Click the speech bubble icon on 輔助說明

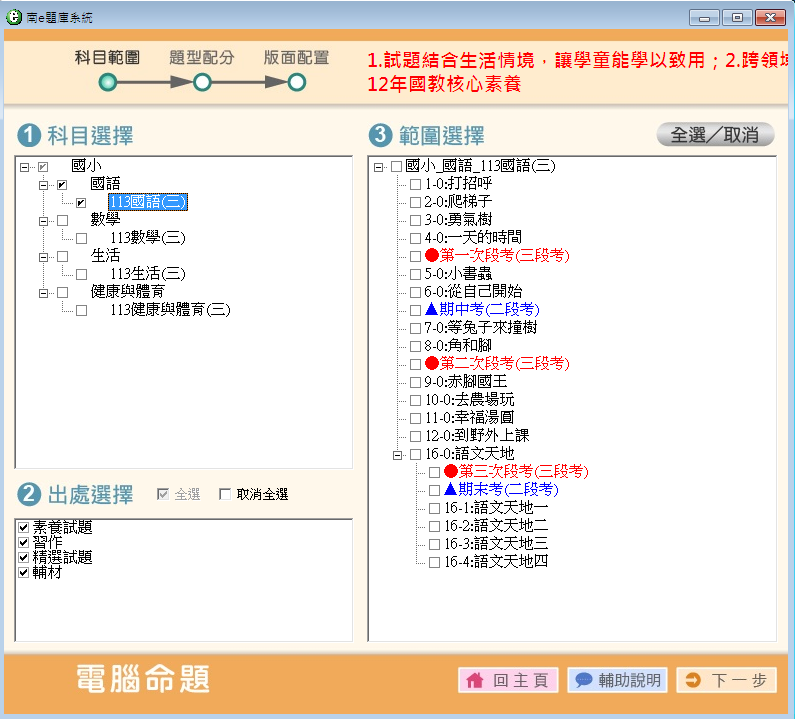584,679
